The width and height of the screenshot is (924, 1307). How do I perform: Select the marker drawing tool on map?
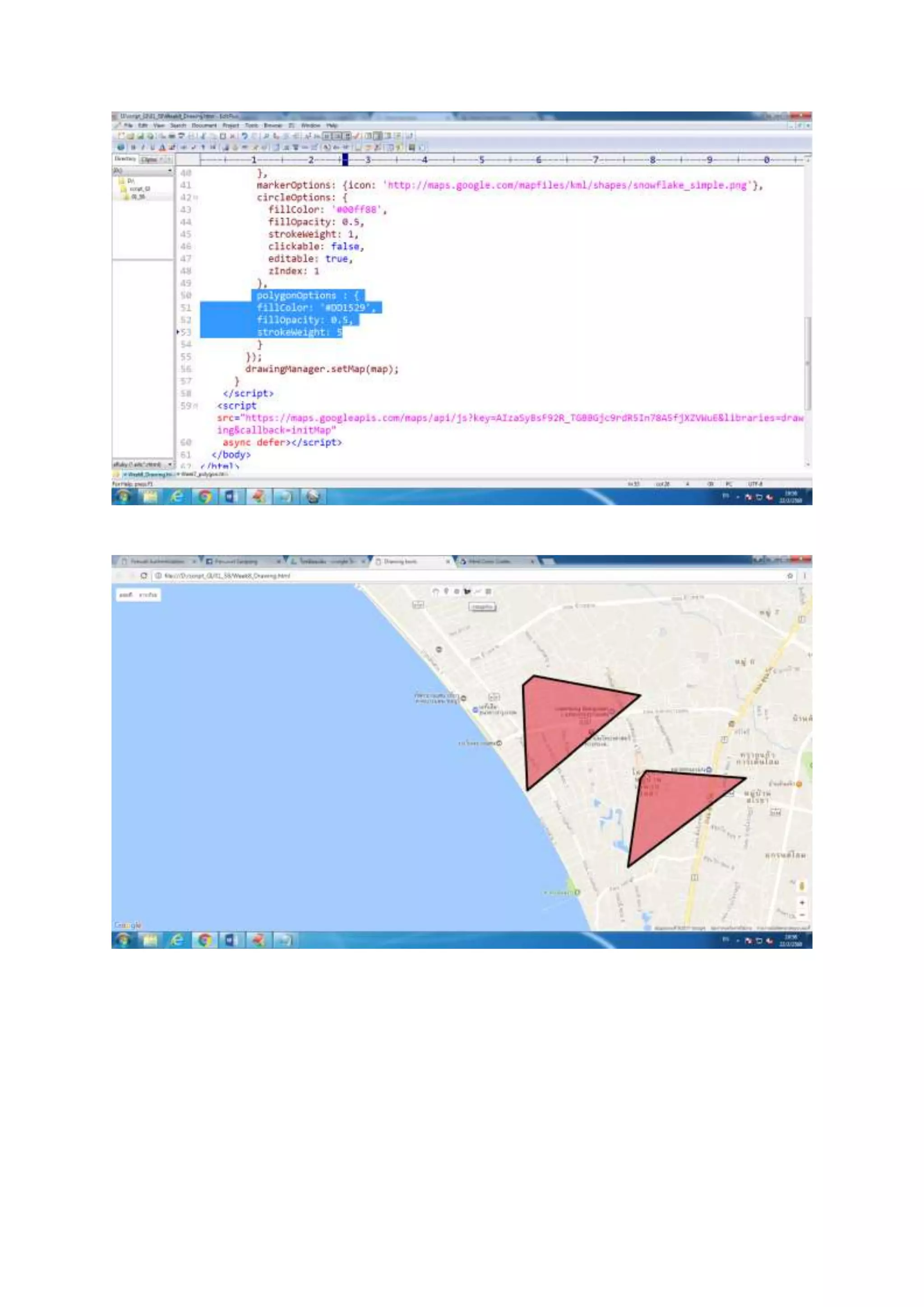(x=446, y=591)
